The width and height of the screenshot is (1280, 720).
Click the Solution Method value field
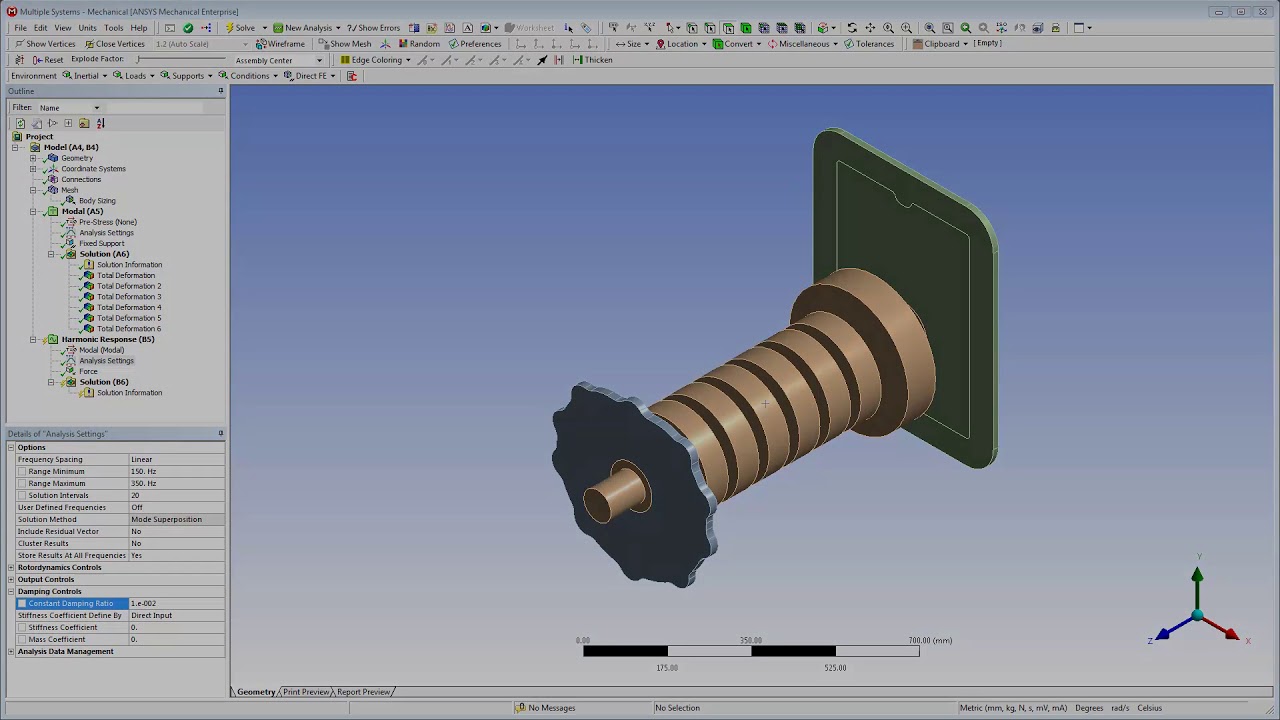coord(176,520)
